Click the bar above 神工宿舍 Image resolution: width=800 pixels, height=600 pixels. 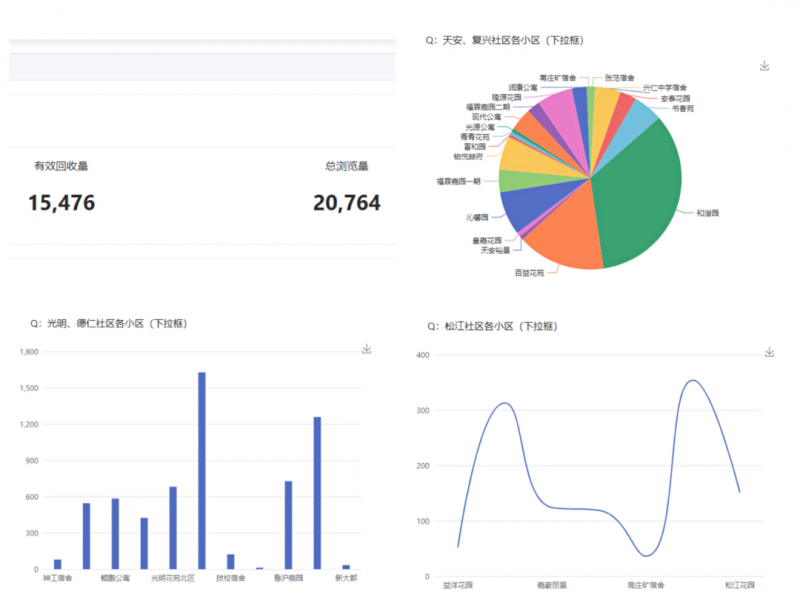click(x=57, y=564)
